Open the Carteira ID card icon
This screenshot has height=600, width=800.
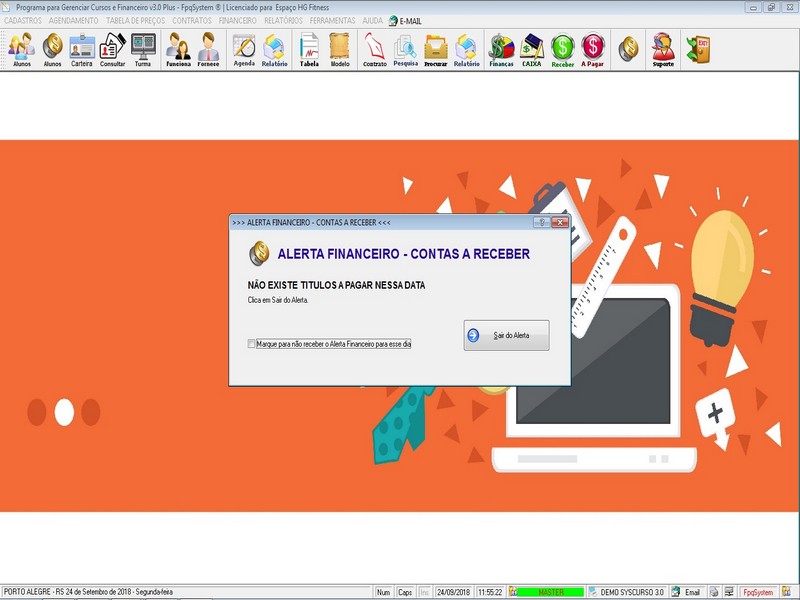[x=82, y=49]
